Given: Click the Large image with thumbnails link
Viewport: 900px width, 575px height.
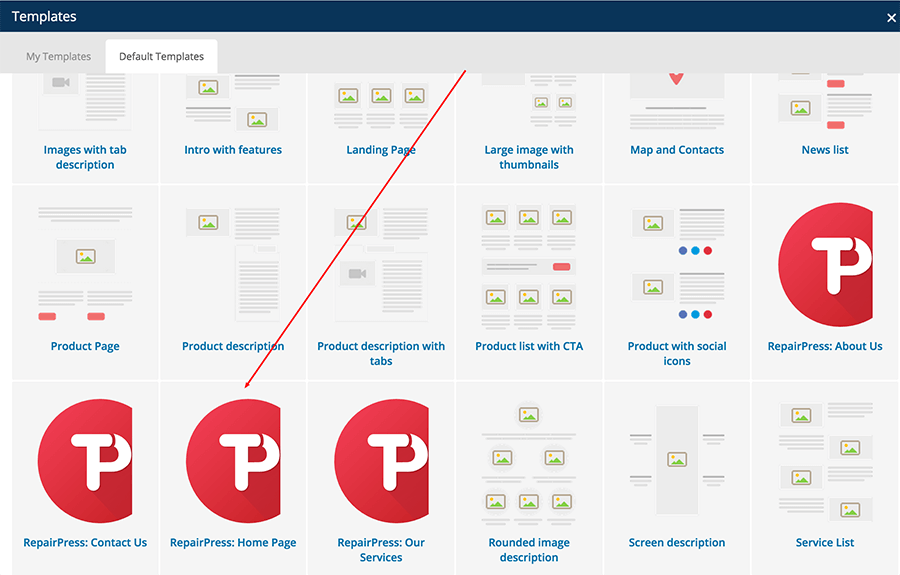Looking at the screenshot, I should [529, 157].
